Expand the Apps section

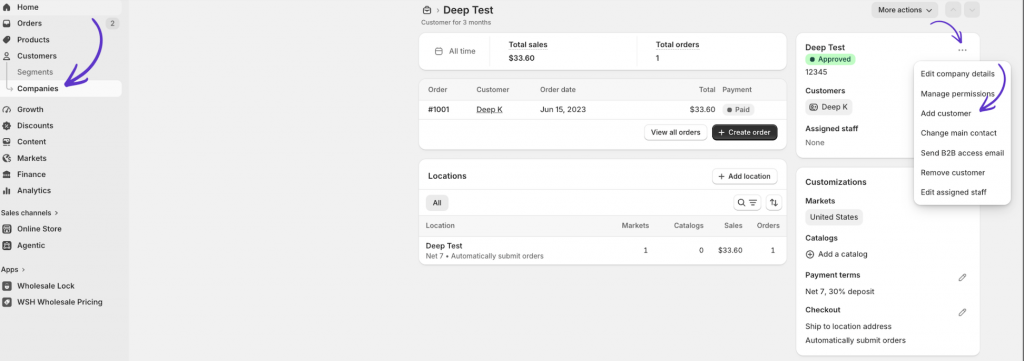pos(13,270)
